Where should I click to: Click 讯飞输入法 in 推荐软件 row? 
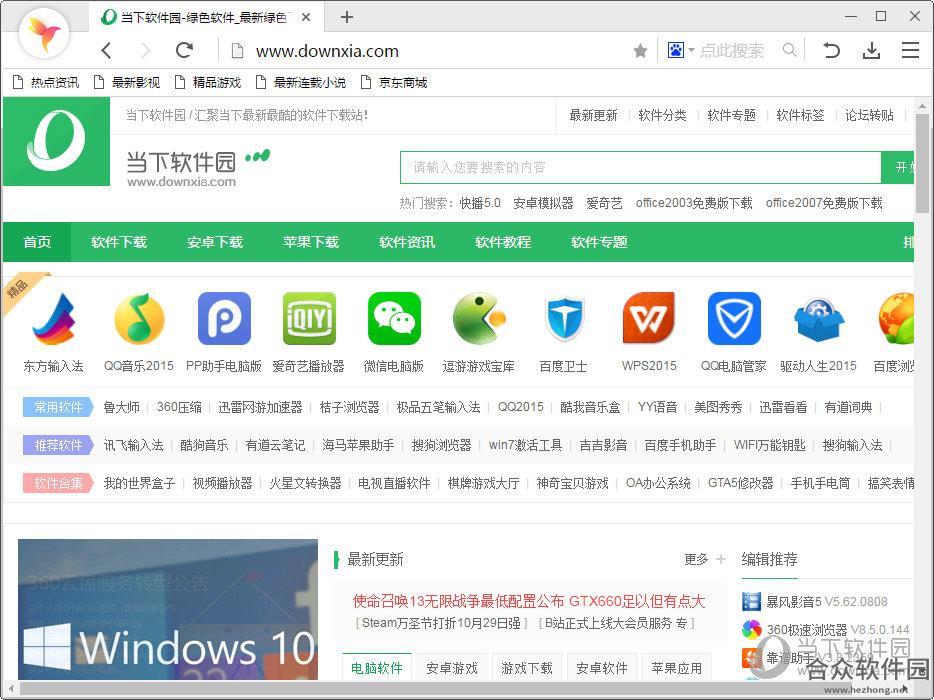133,445
